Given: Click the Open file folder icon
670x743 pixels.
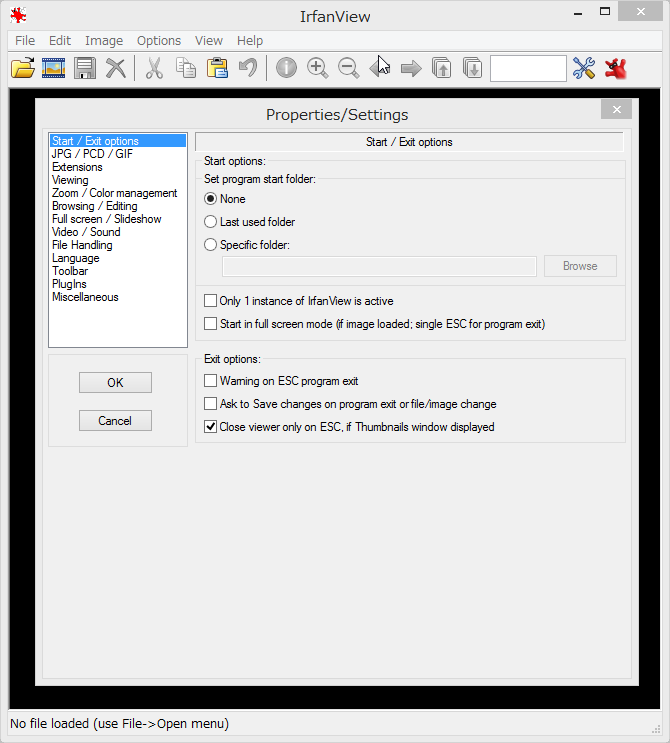Looking at the screenshot, I should click(23, 68).
